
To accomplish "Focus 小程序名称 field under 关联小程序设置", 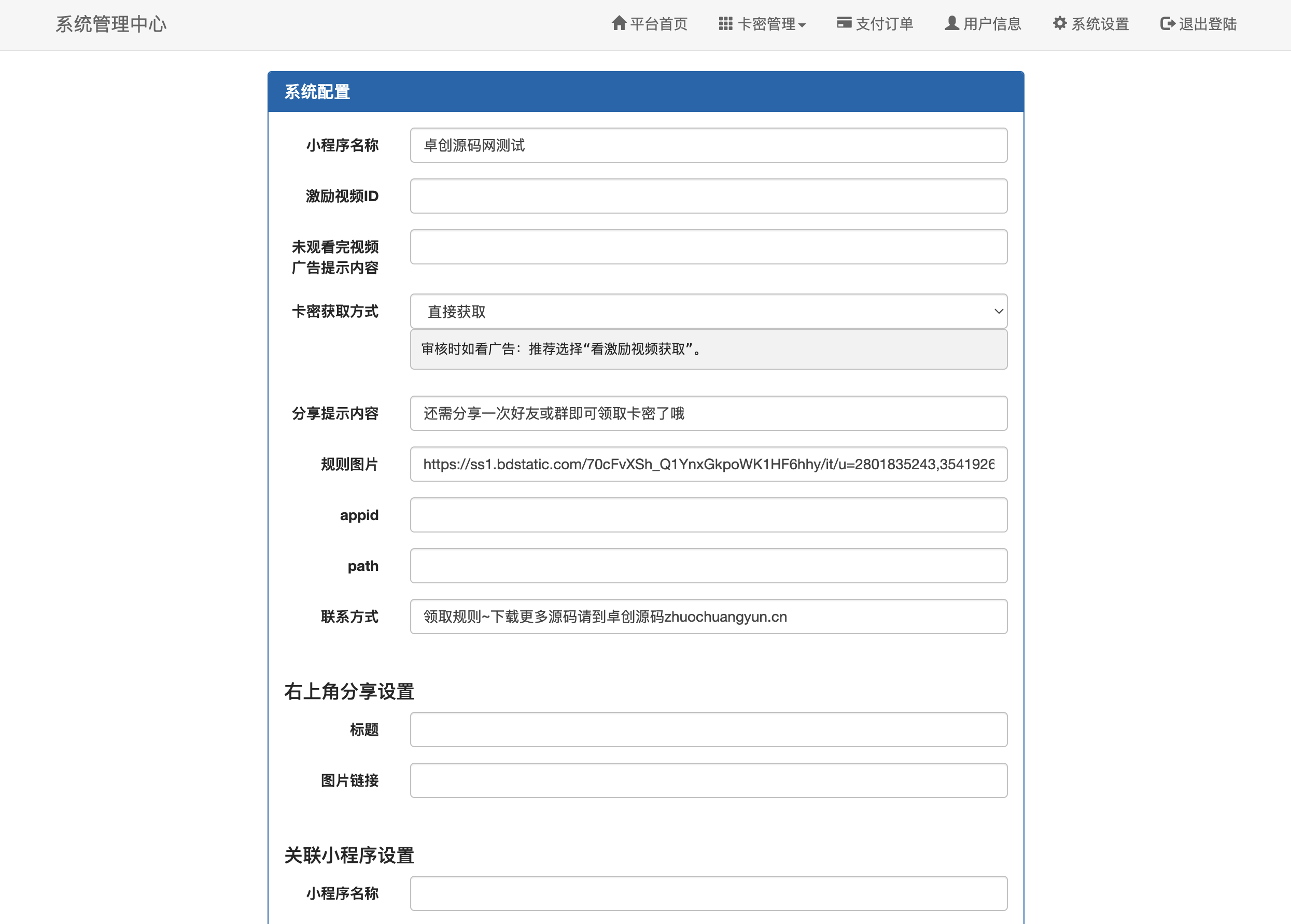I will click(708, 893).
